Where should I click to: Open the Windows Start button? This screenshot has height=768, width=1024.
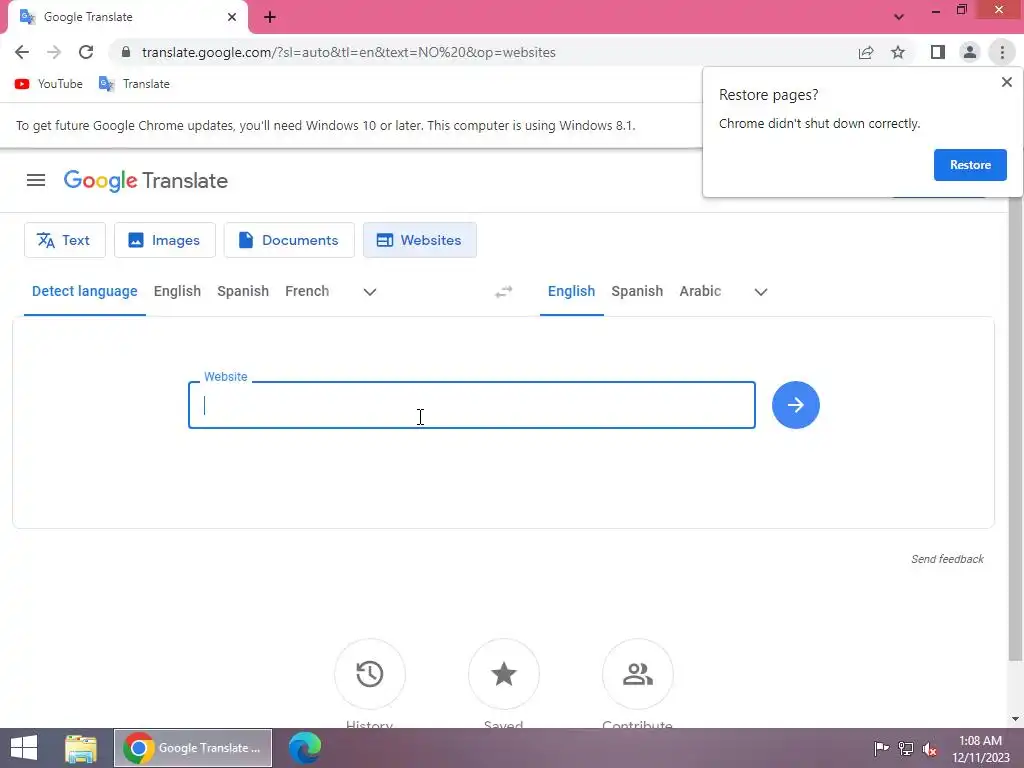coord(24,748)
